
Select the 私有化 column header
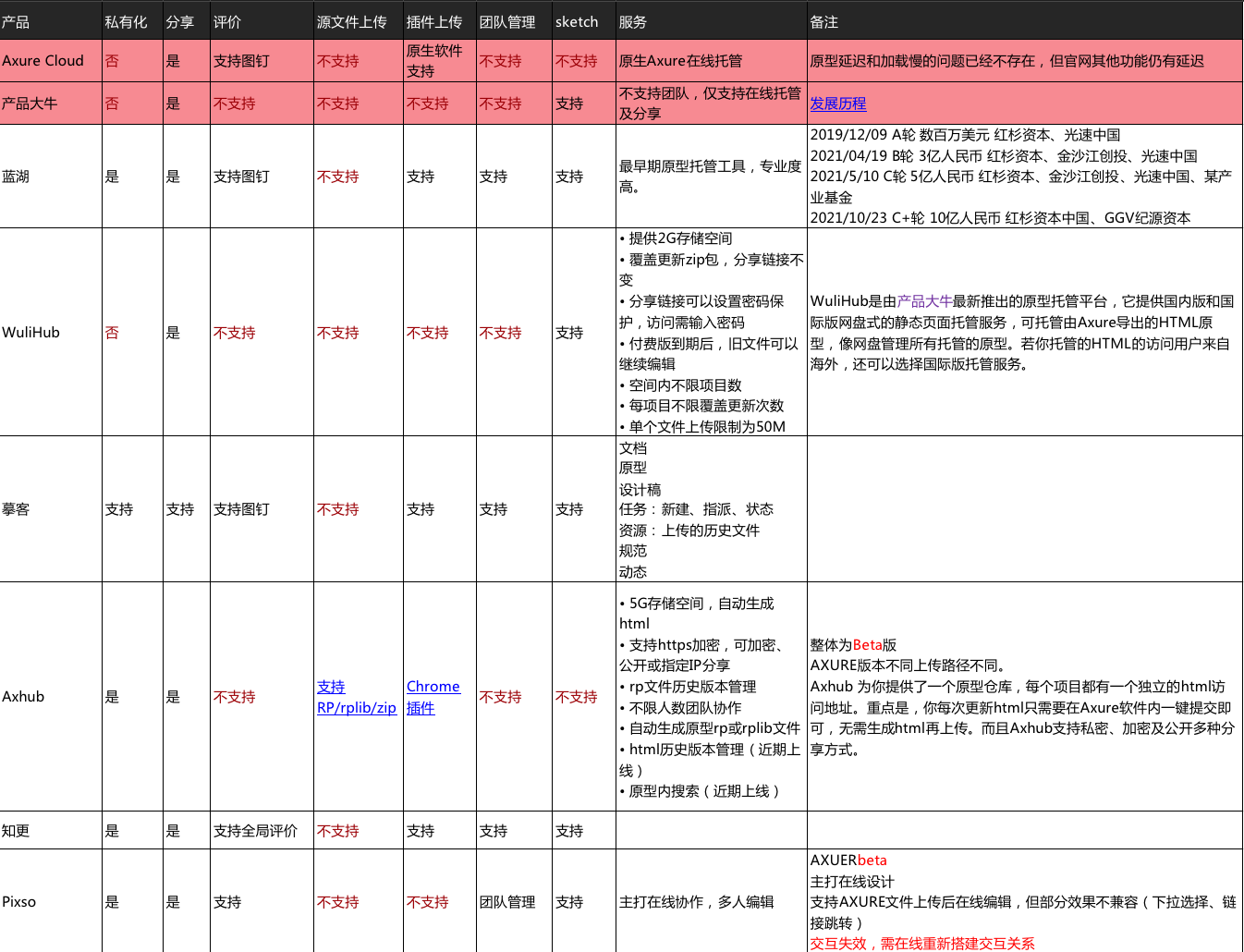coord(132,21)
